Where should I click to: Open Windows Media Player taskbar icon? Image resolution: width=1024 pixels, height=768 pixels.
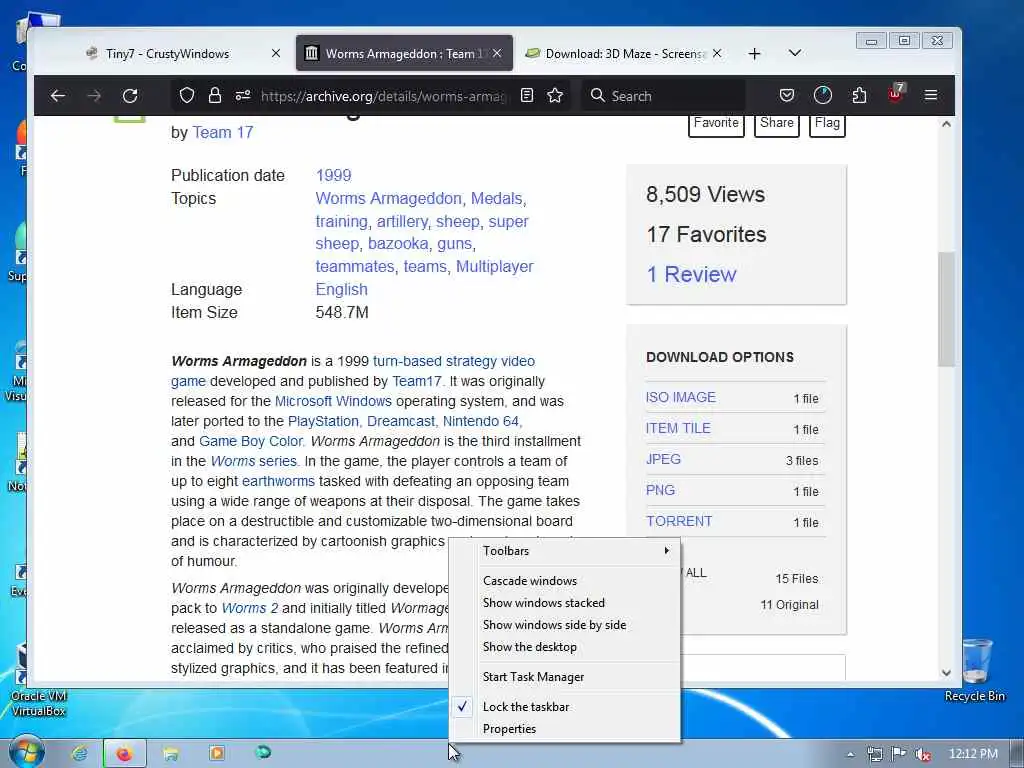pyautogui.click(x=217, y=754)
